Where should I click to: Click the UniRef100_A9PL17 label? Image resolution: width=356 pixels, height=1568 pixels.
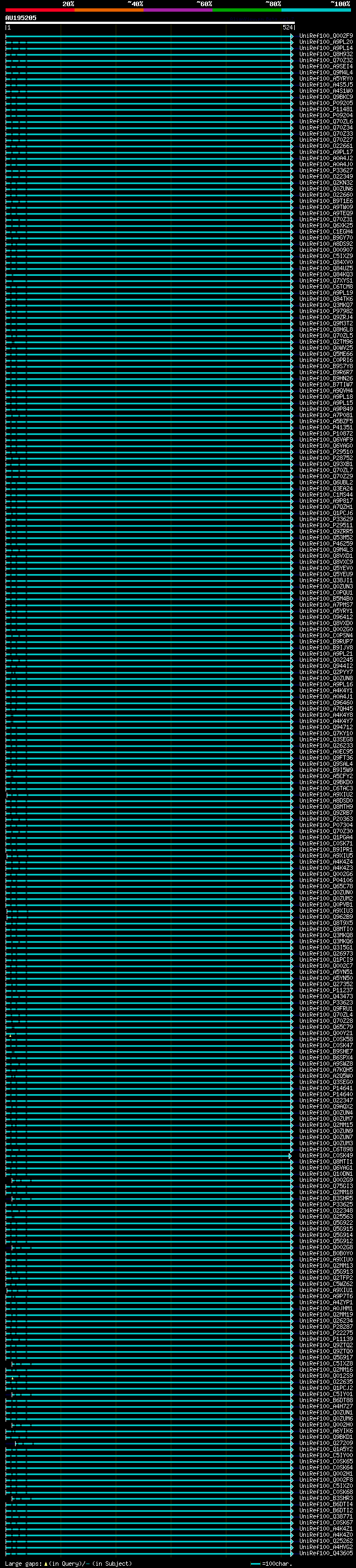[x=325, y=152]
